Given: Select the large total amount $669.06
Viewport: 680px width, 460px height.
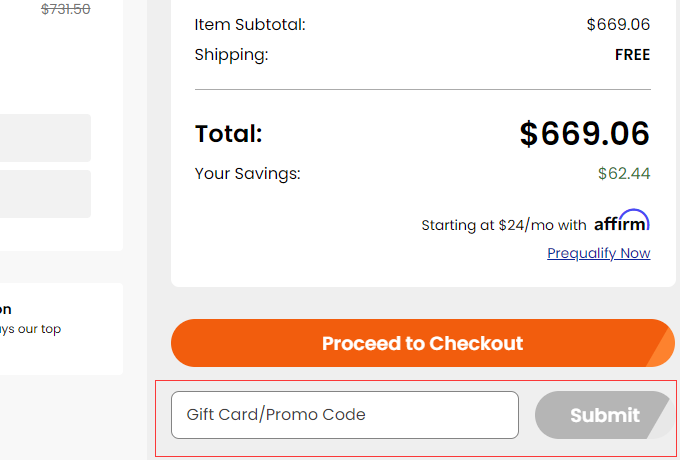Looking at the screenshot, I should [584, 134].
